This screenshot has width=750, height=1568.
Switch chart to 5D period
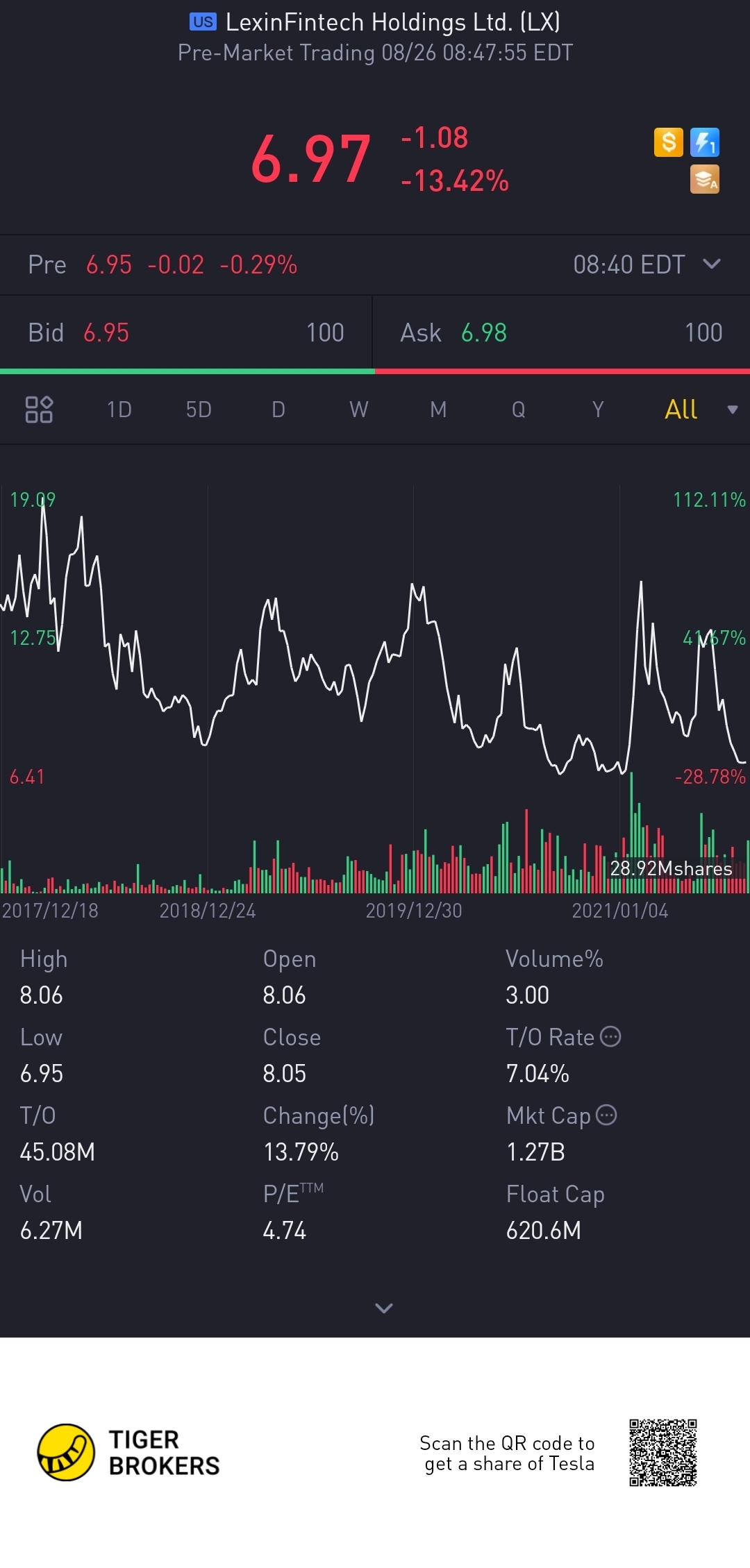point(199,410)
